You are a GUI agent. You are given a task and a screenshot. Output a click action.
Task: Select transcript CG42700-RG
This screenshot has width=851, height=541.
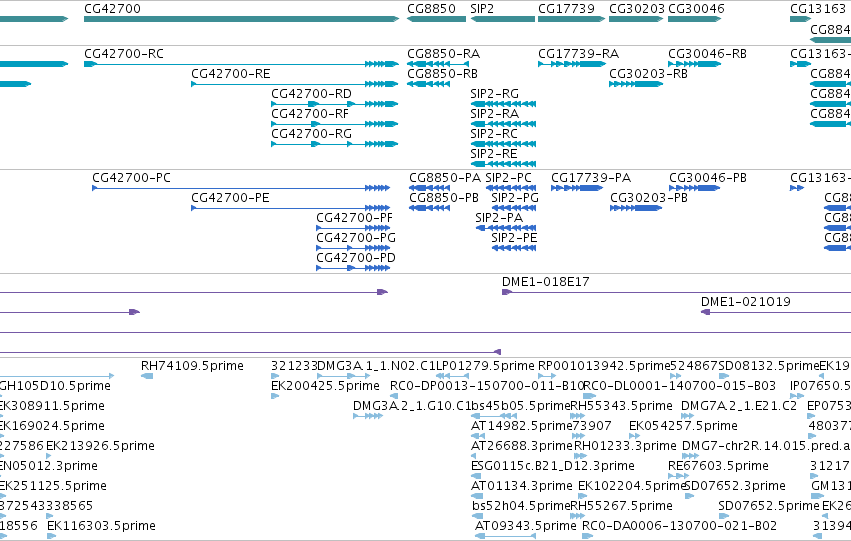coord(335,144)
